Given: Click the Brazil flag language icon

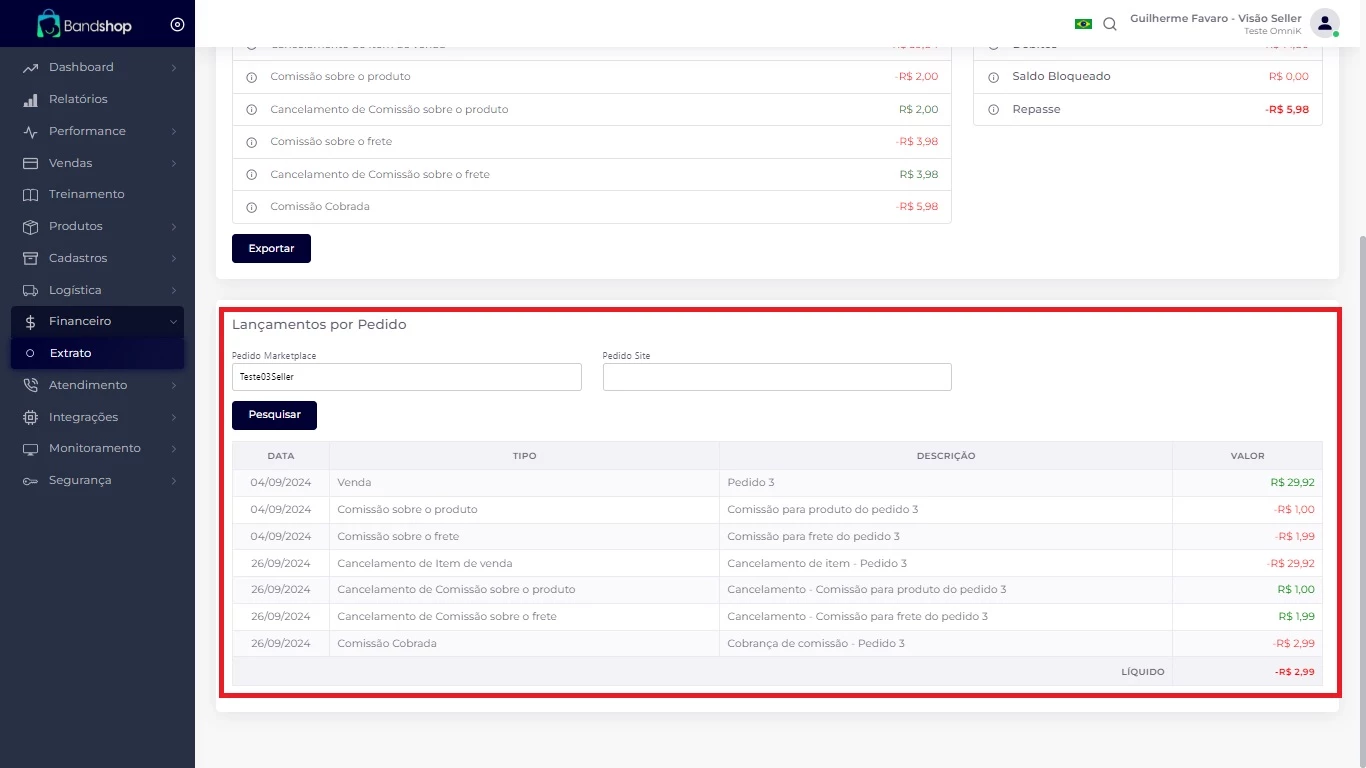Looking at the screenshot, I should point(1083,24).
